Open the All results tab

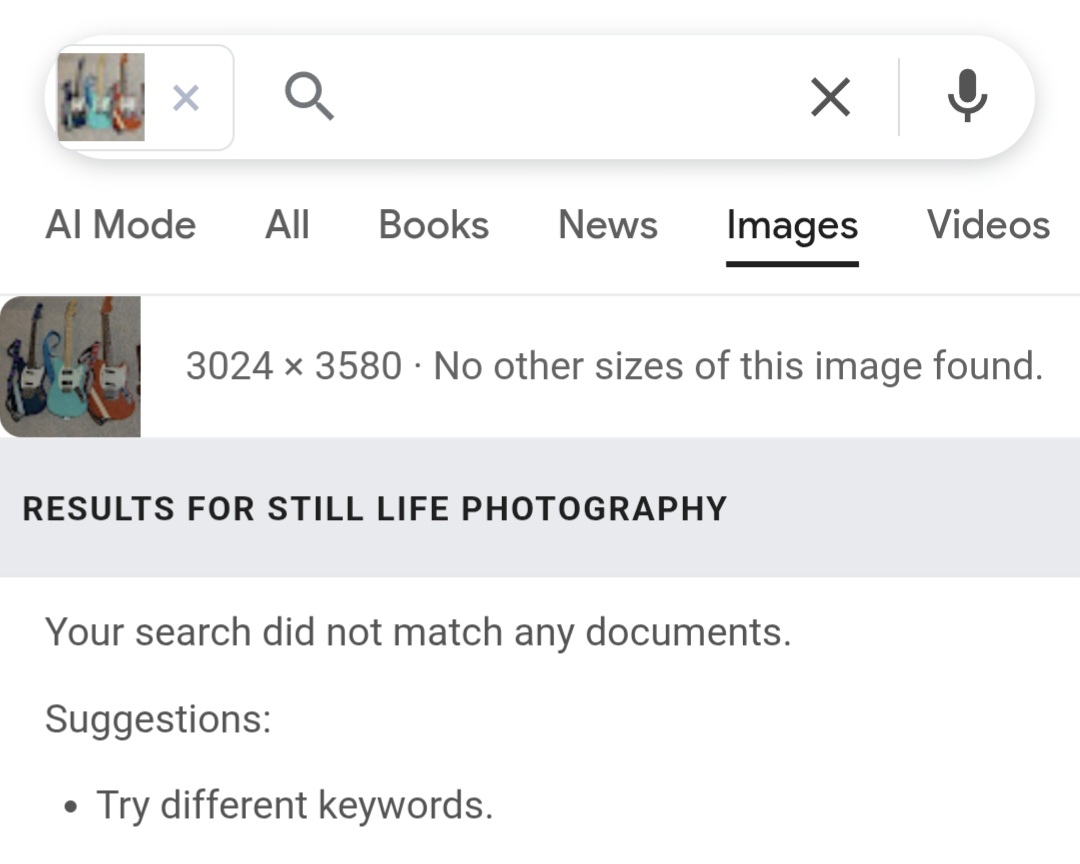click(x=287, y=225)
